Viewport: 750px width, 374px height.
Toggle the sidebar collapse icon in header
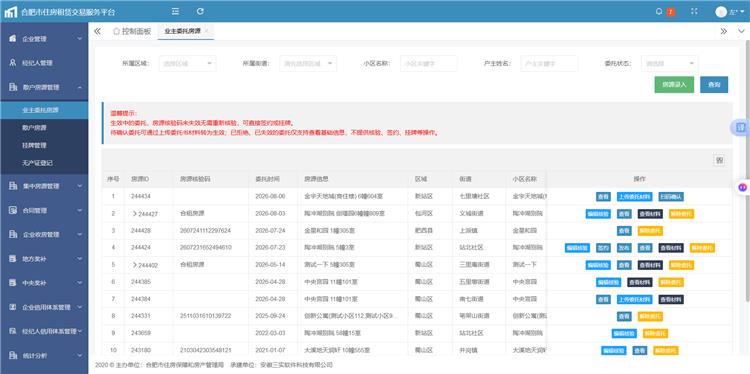(176, 11)
